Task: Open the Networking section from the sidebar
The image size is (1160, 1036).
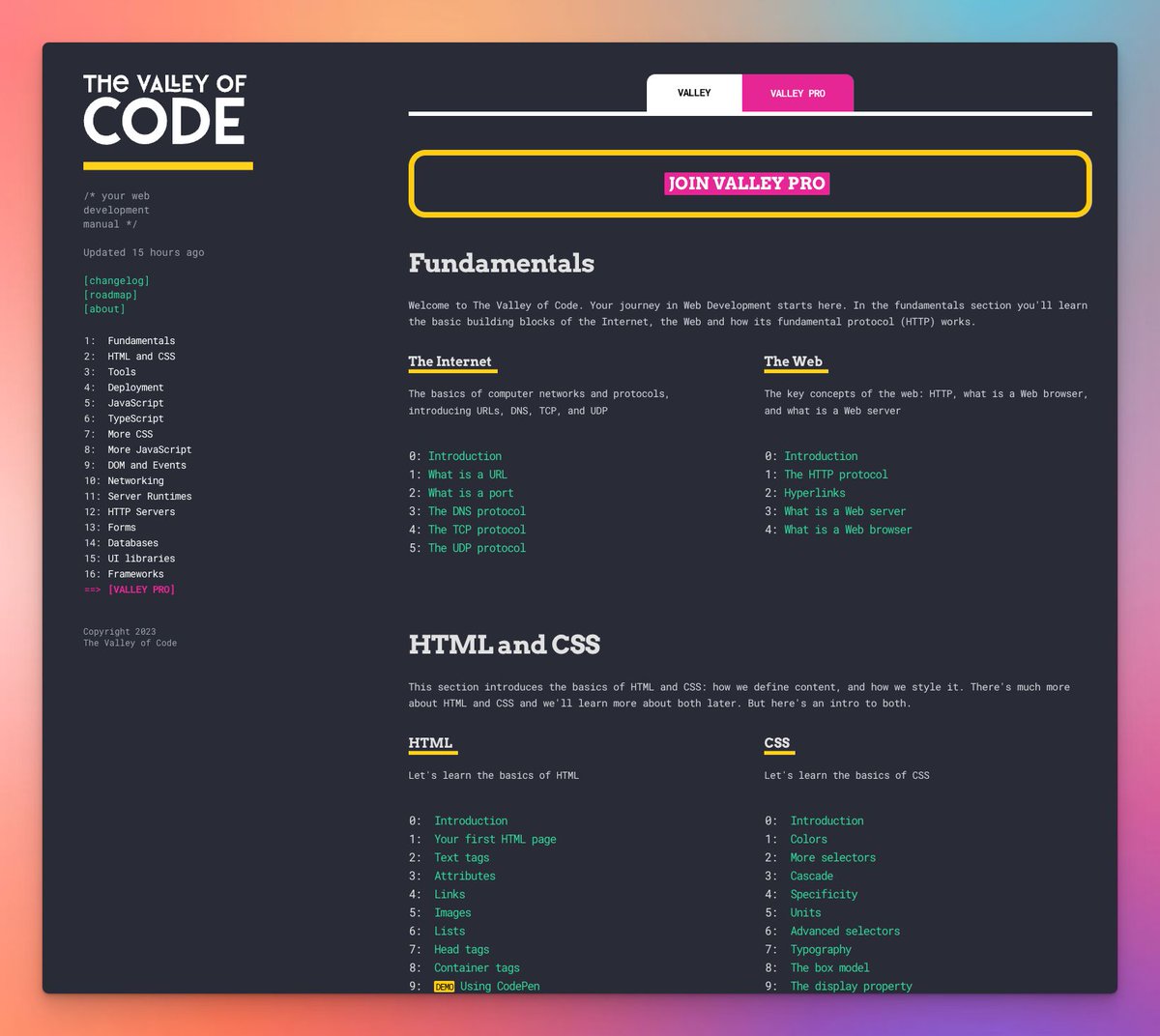Action: tap(134, 480)
